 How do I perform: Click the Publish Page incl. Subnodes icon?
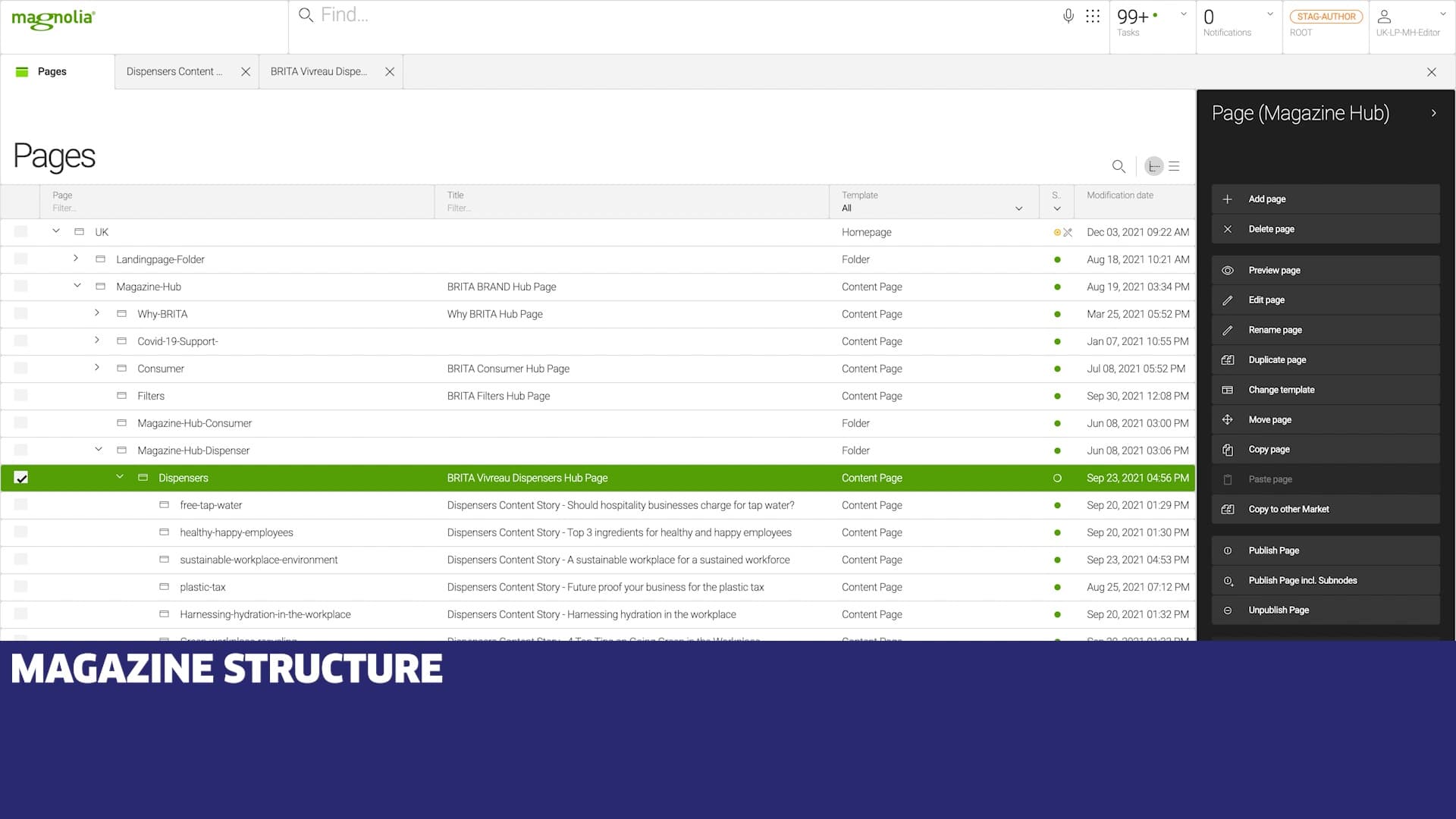1228,581
